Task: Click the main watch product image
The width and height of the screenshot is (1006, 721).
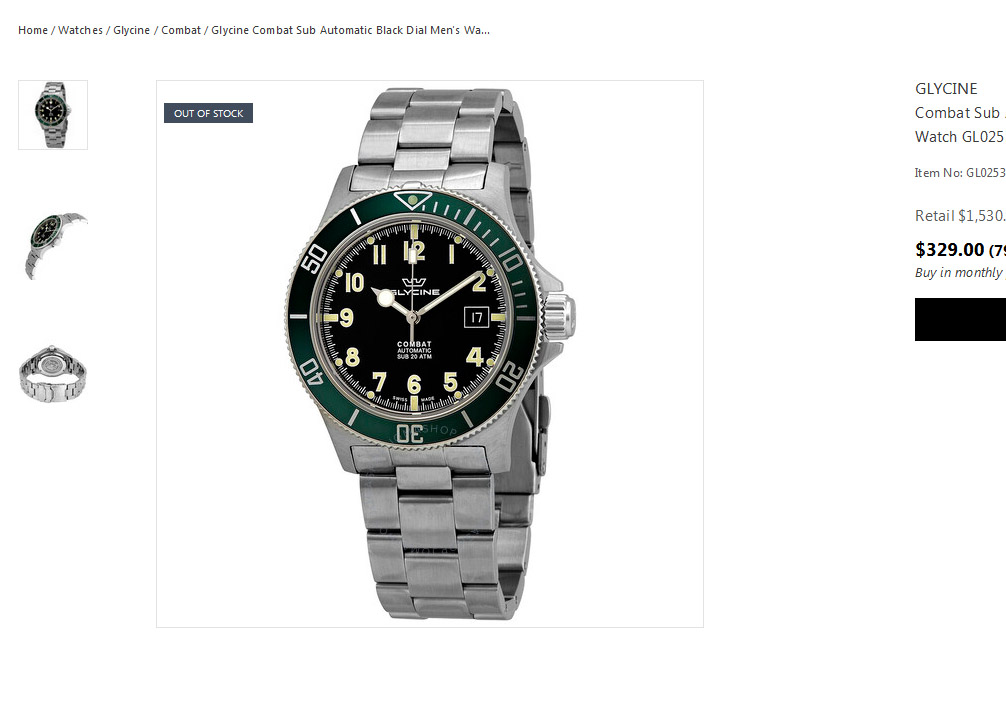Action: point(430,354)
